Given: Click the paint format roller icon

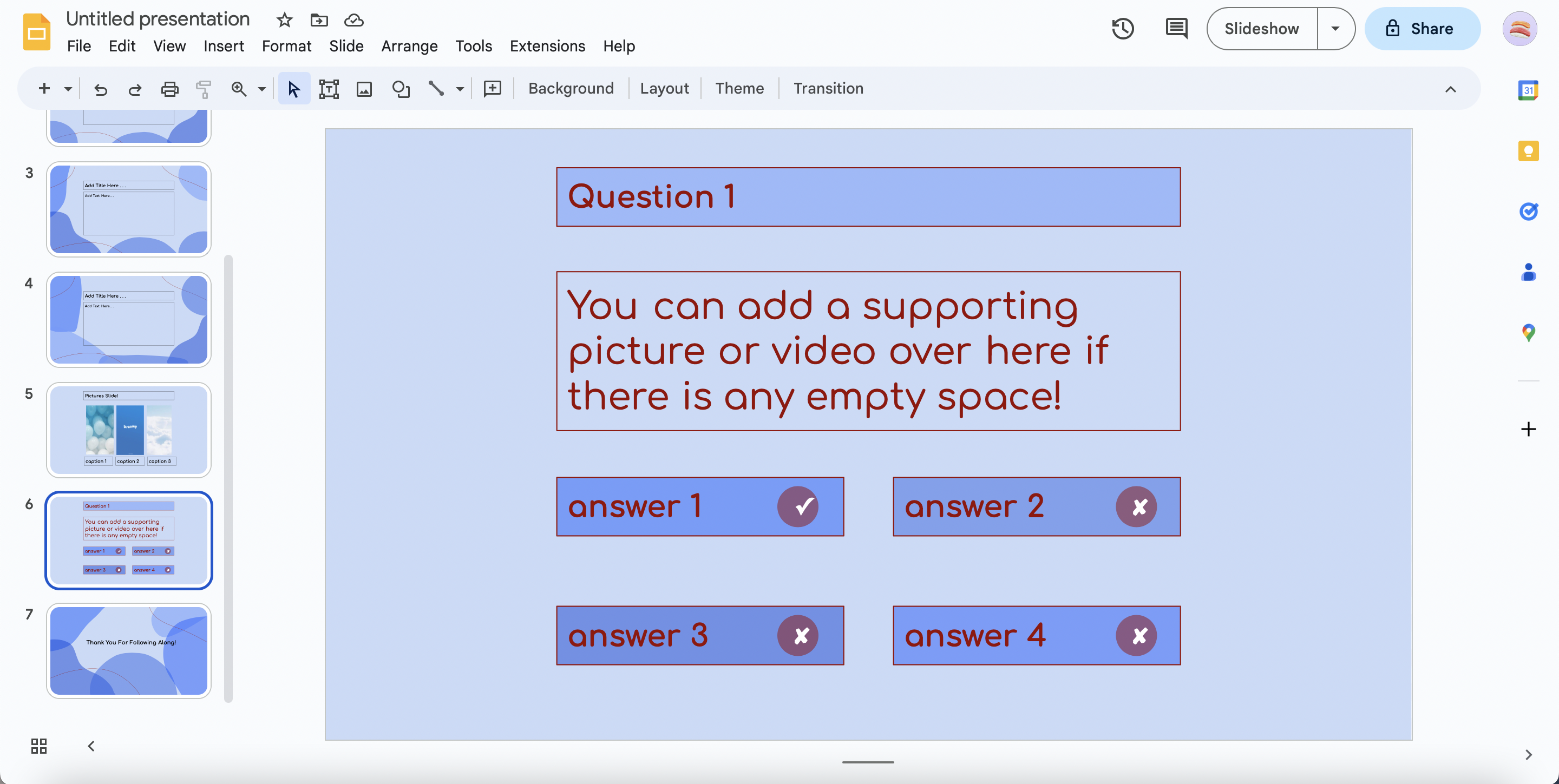Looking at the screenshot, I should 204,89.
